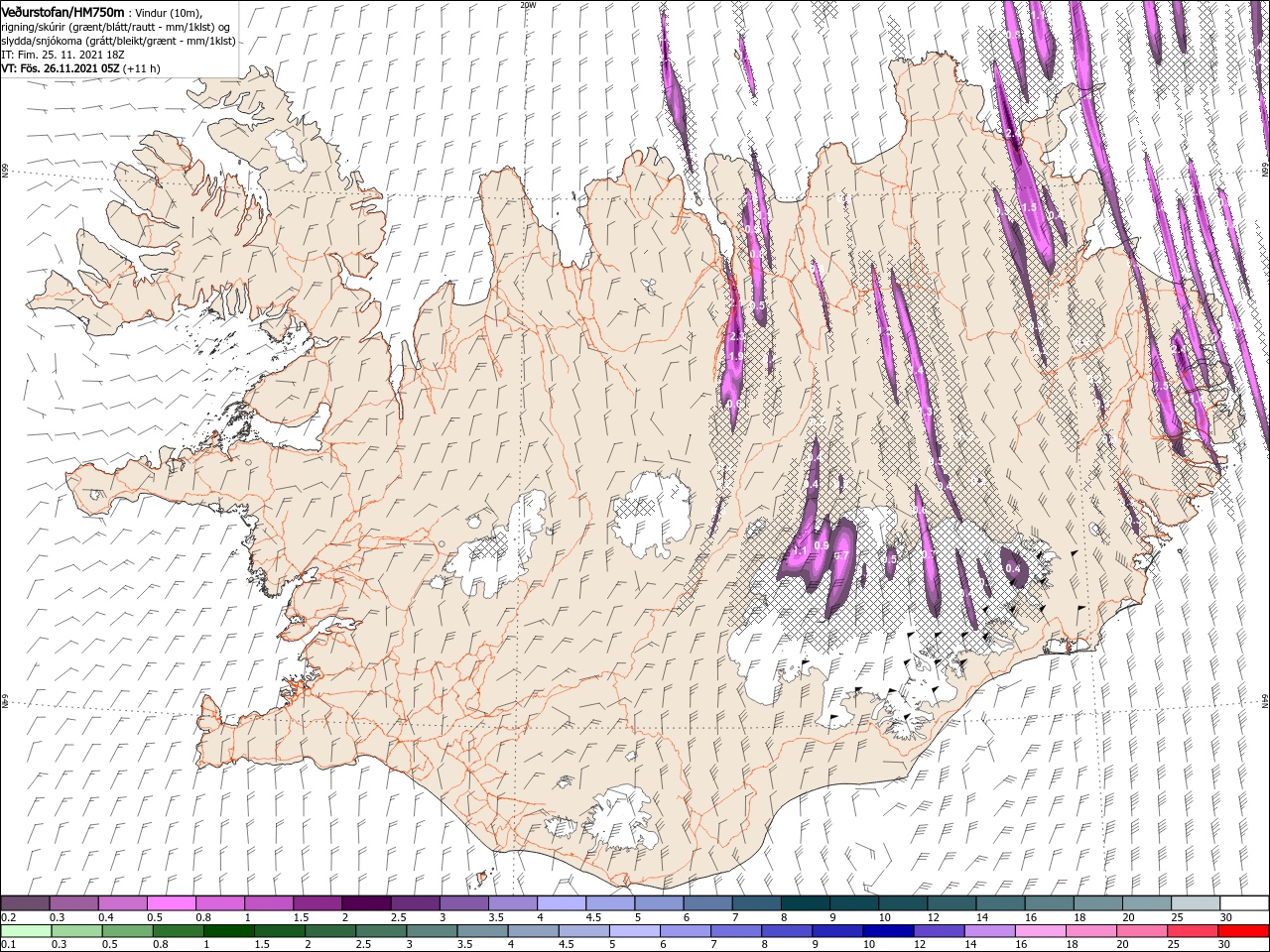The height and width of the screenshot is (952, 1270).
Task: Click the 'slydda/snjókoma' legend description line
Action: coord(118,41)
